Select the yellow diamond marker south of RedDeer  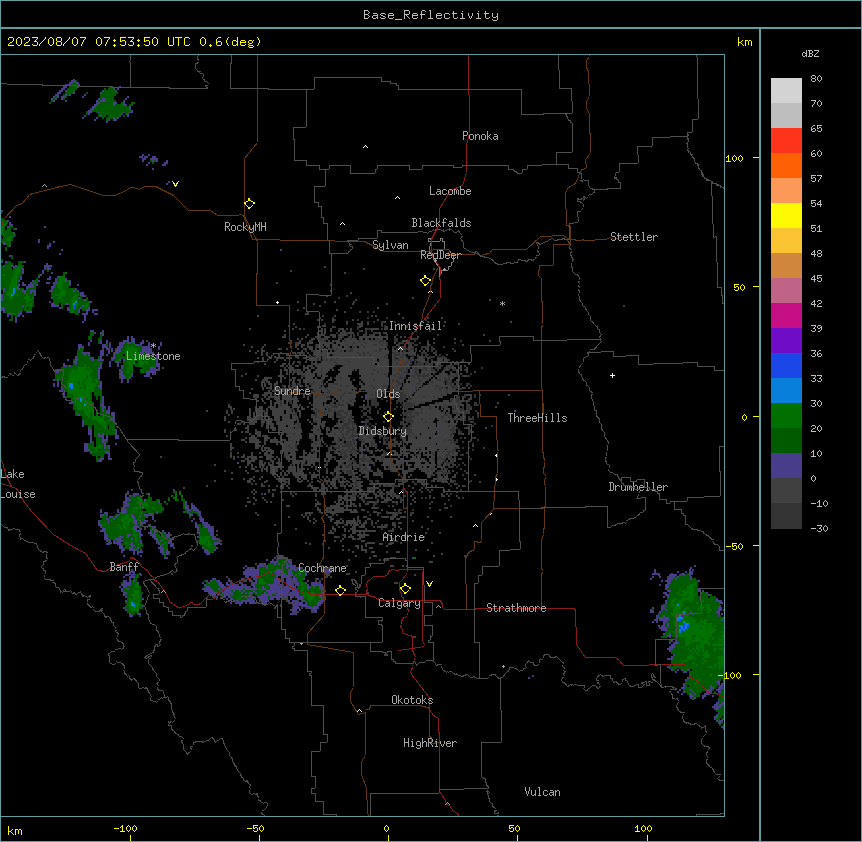click(x=426, y=281)
